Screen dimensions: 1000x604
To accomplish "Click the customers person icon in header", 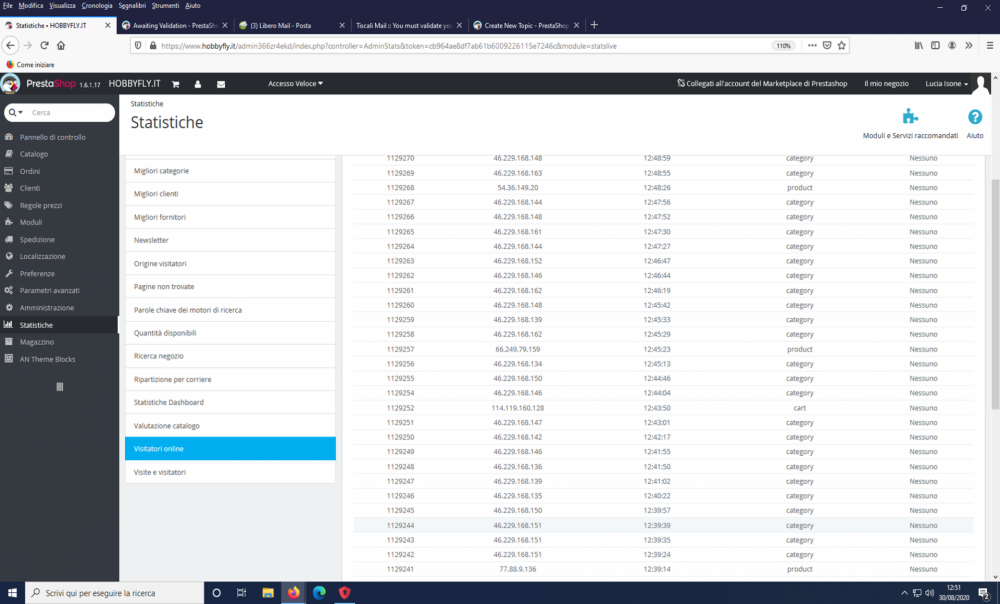I will coord(198,84).
